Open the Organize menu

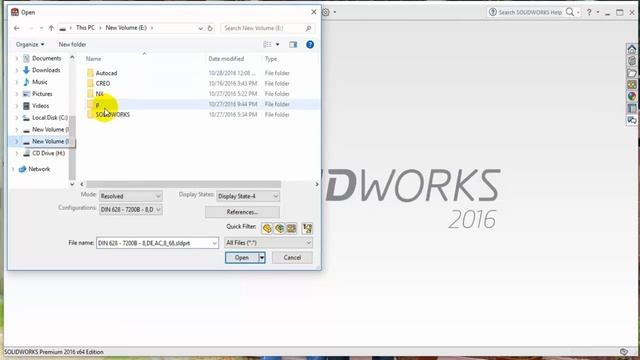click(x=30, y=44)
